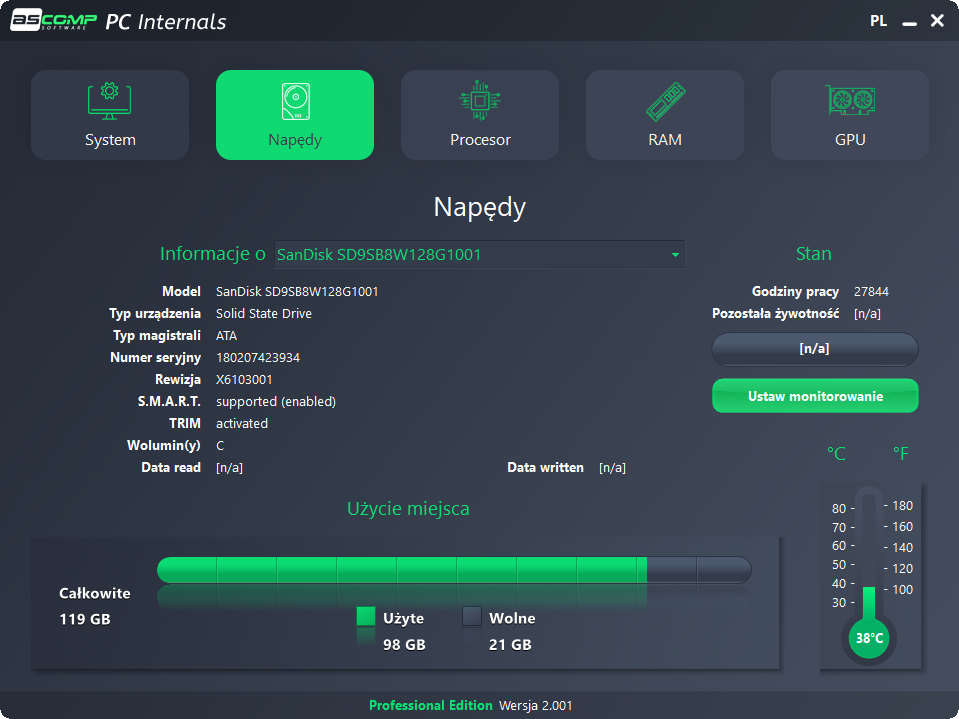Click the TRIM activated value
Screen dimensions: 959x719
[242, 424]
